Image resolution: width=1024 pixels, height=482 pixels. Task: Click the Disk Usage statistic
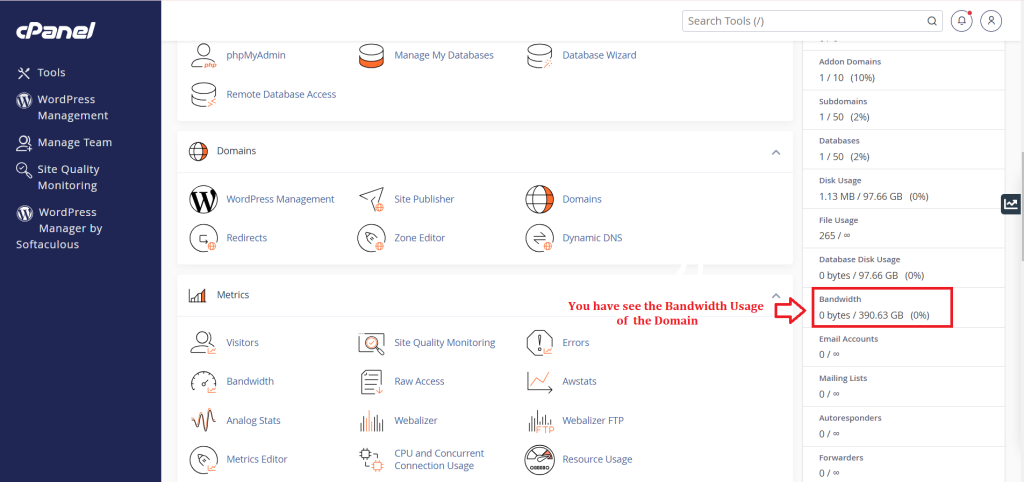click(903, 188)
